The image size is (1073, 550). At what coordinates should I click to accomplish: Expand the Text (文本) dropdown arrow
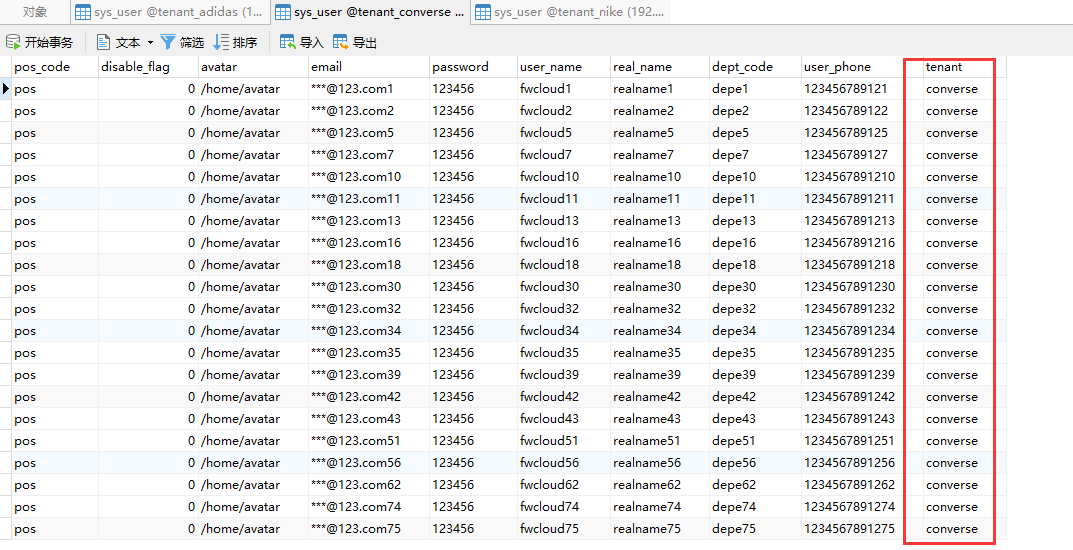click(x=151, y=43)
